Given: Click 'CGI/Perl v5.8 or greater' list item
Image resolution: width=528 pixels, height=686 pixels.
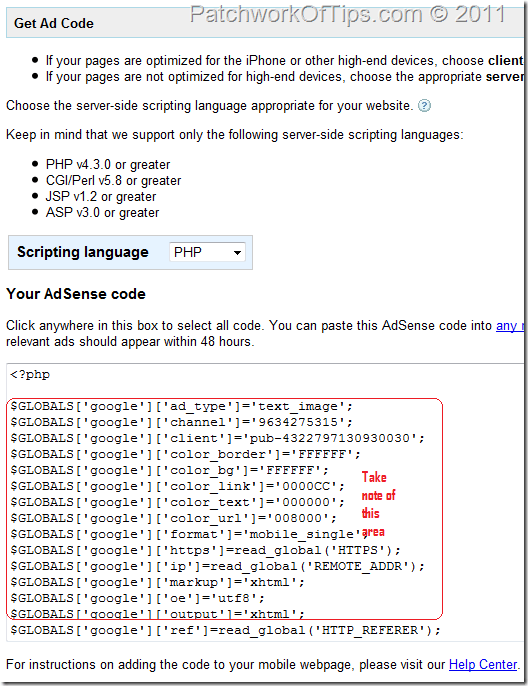Looking at the screenshot, I should click(x=113, y=181).
